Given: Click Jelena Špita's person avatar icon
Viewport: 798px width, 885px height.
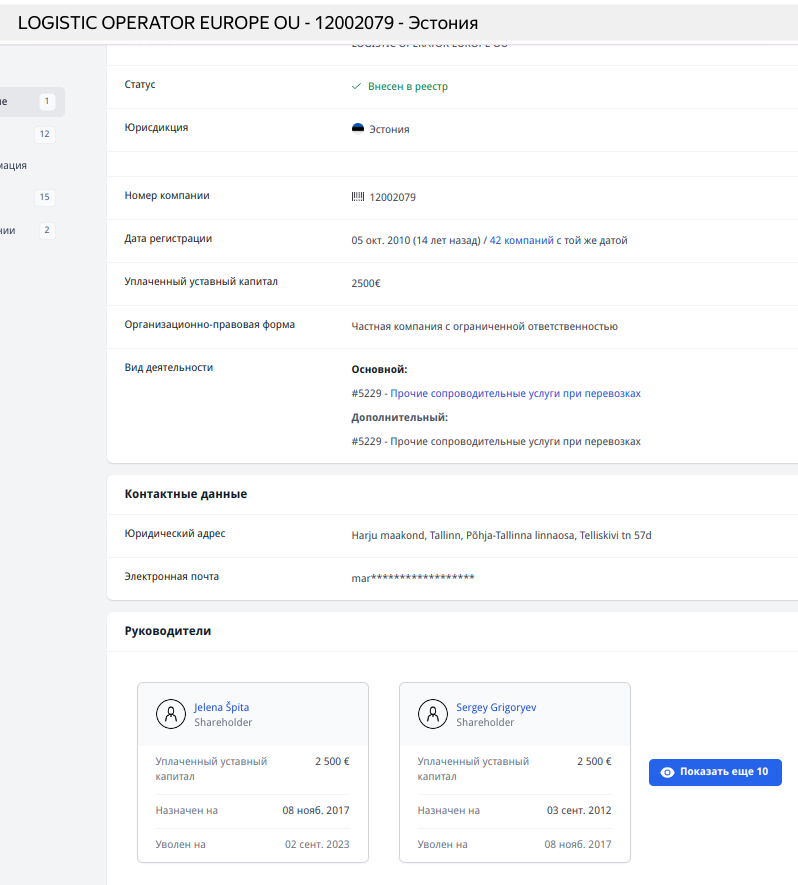Looking at the screenshot, I should pos(171,714).
